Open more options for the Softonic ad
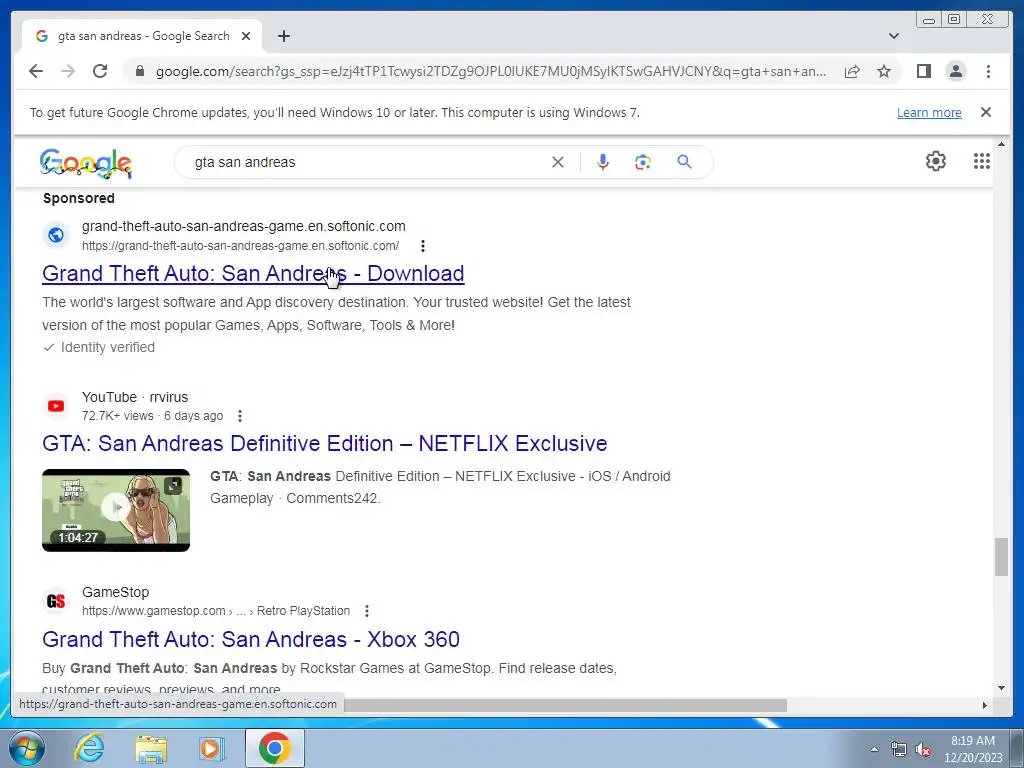The image size is (1024, 768). 423,246
